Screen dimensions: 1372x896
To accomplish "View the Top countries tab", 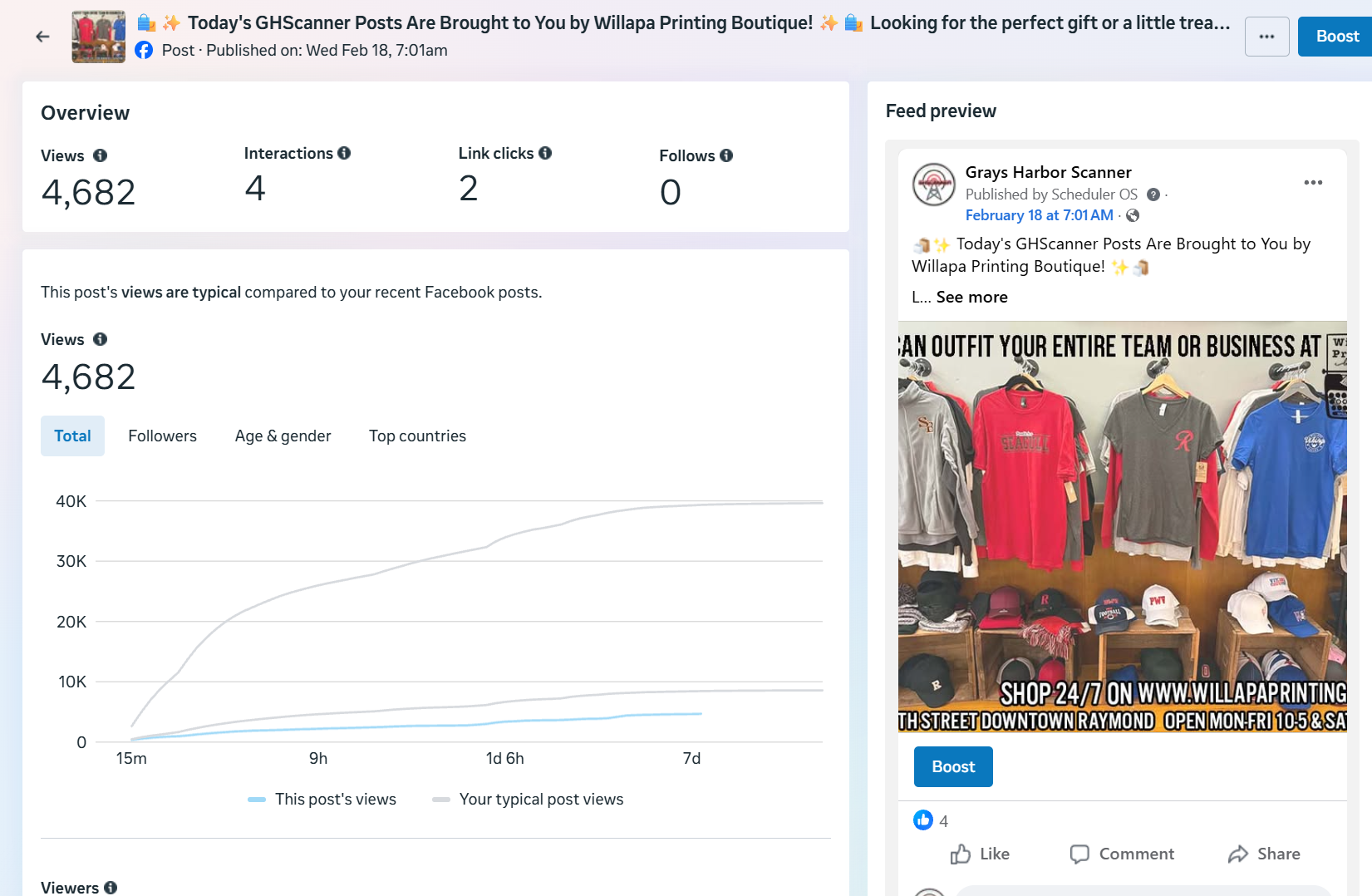I will click(417, 436).
